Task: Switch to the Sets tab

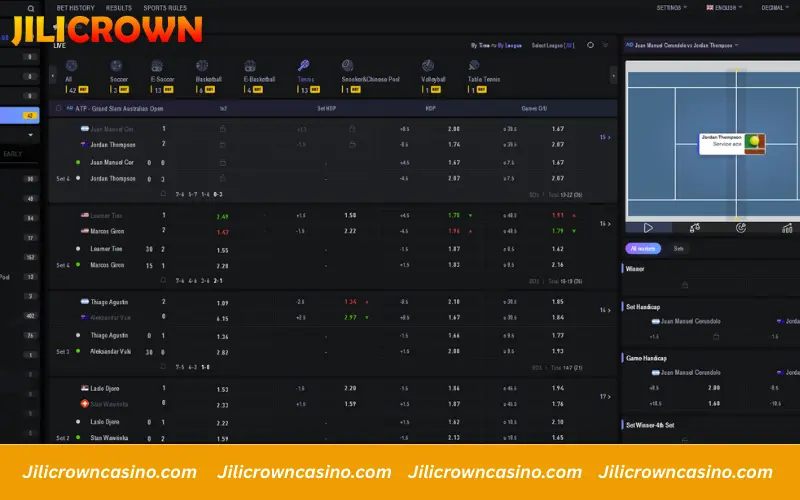Action: click(679, 248)
